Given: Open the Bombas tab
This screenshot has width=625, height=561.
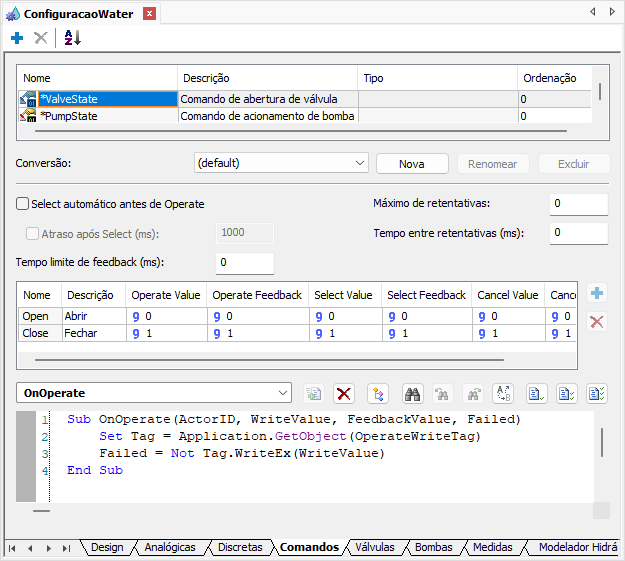Looking at the screenshot, I should 433,548.
